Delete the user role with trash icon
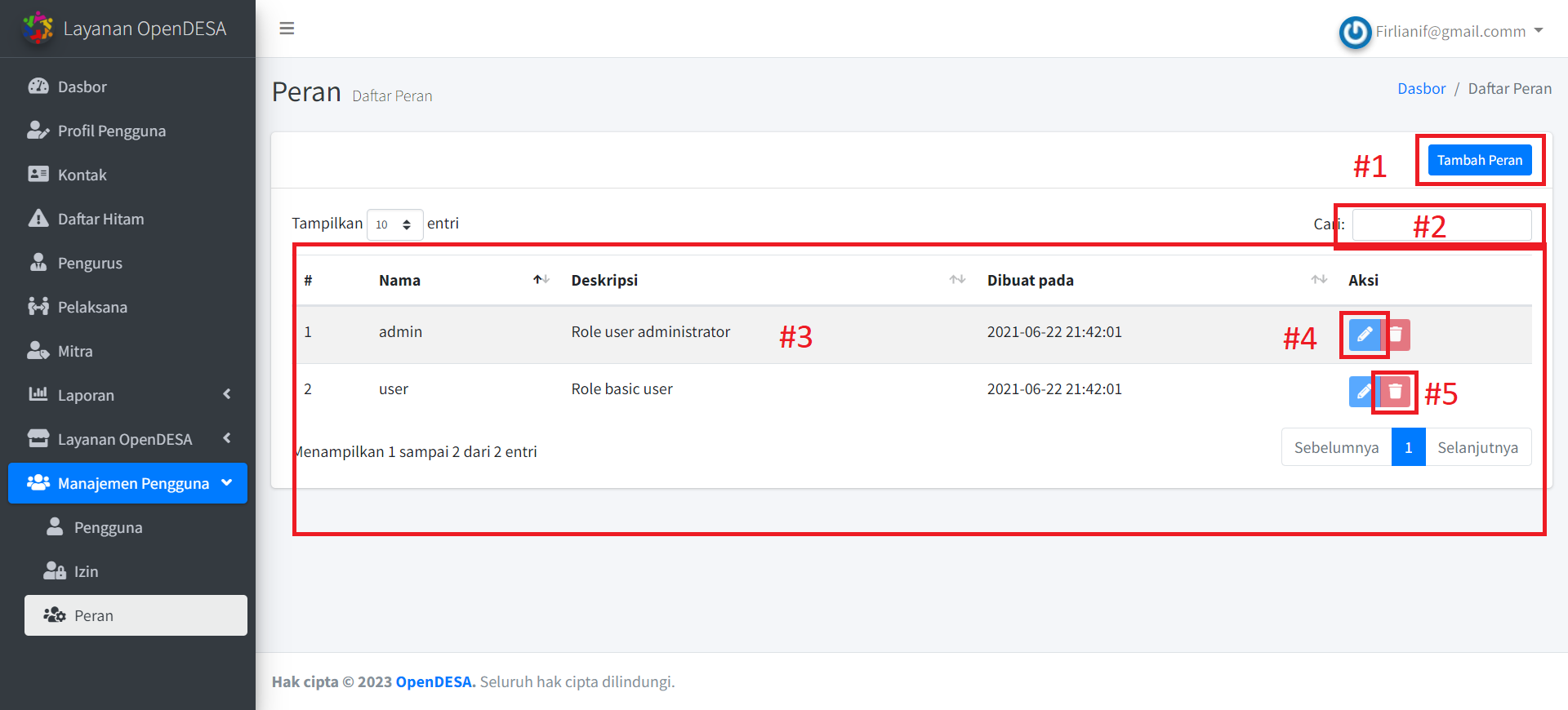The height and width of the screenshot is (710, 1568). pos(1395,392)
